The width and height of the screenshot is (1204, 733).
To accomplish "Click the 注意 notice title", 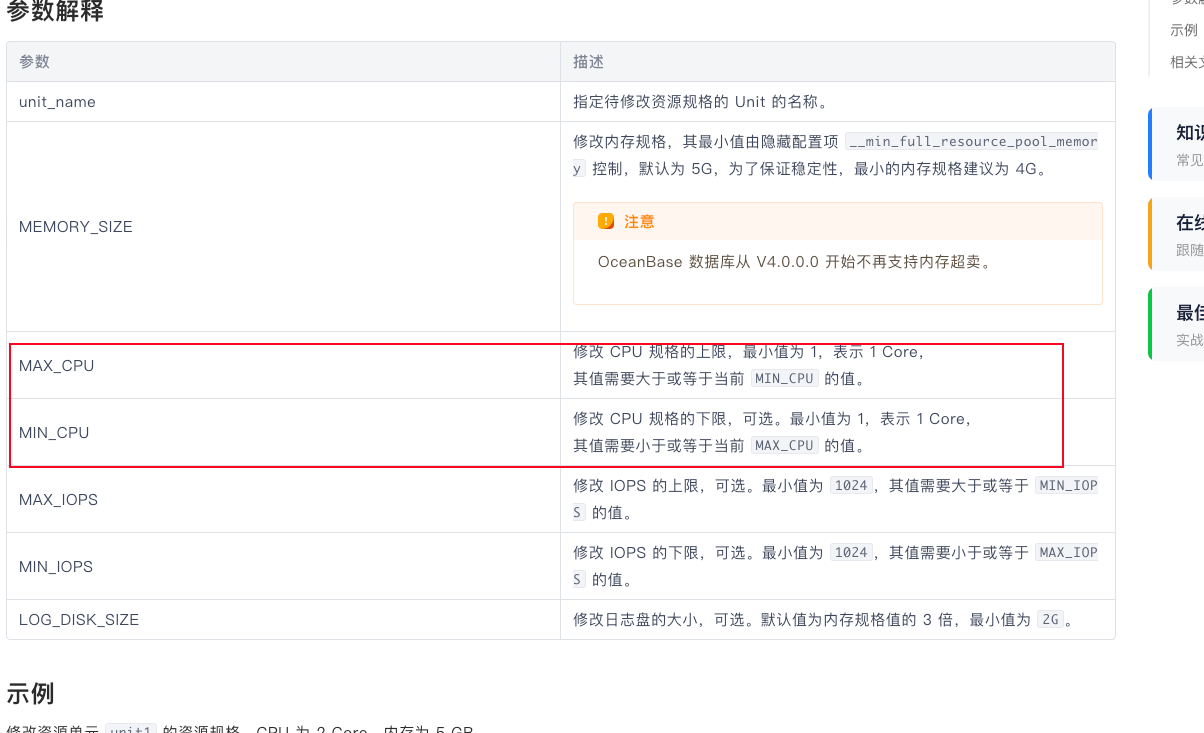I will (640, 221).
